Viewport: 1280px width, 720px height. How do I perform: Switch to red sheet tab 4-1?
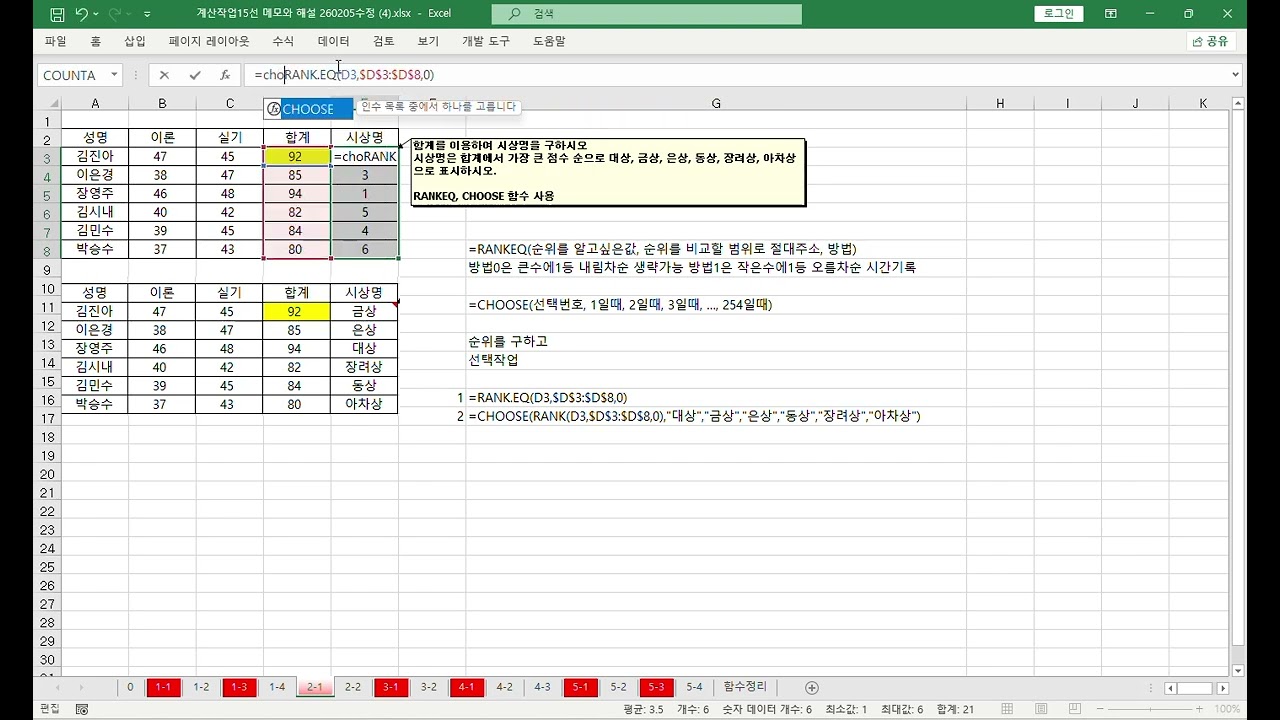[x=467, y=688]
